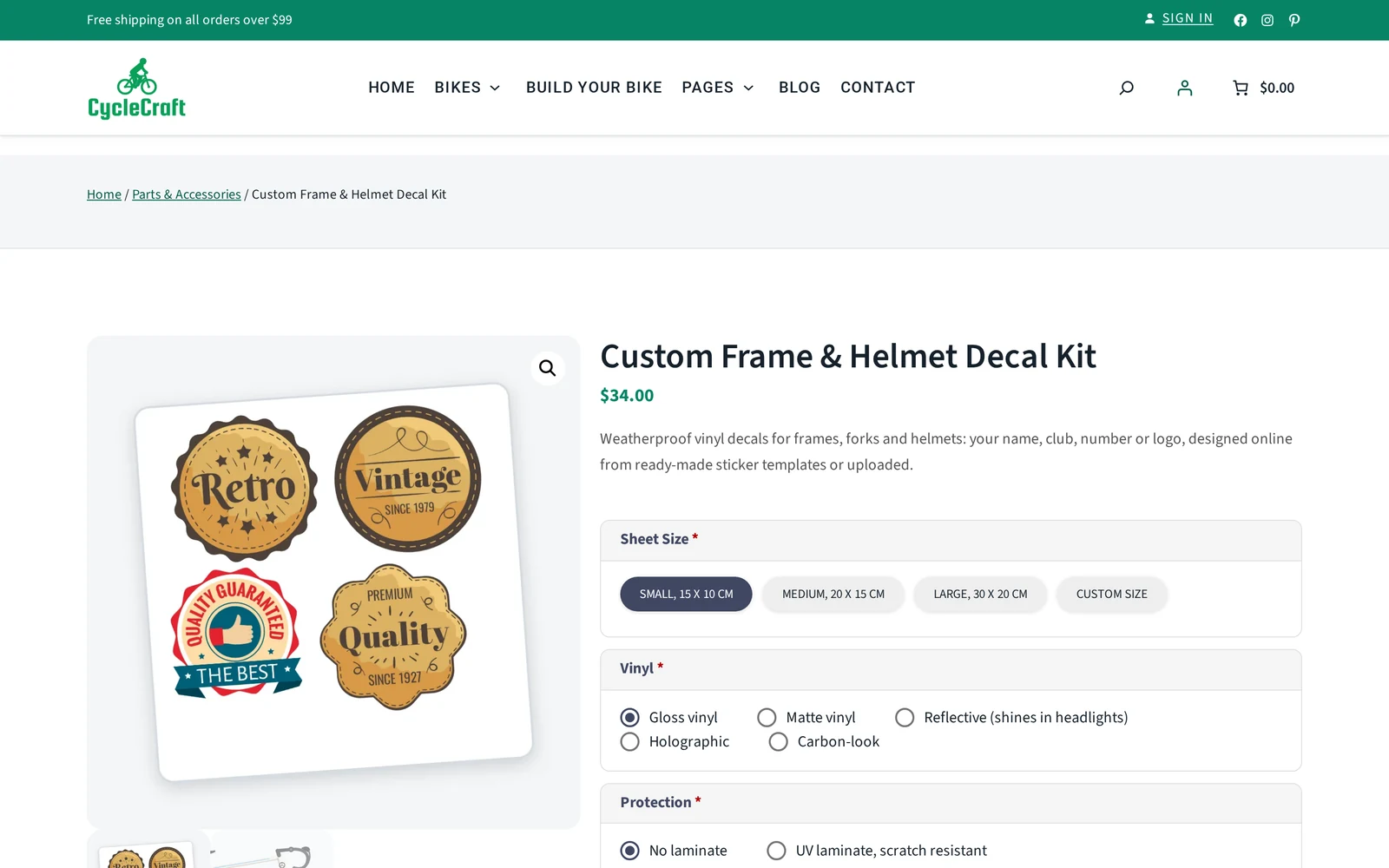
Task: Expand the Bikes menu chevron
Action: pos(495,88)
